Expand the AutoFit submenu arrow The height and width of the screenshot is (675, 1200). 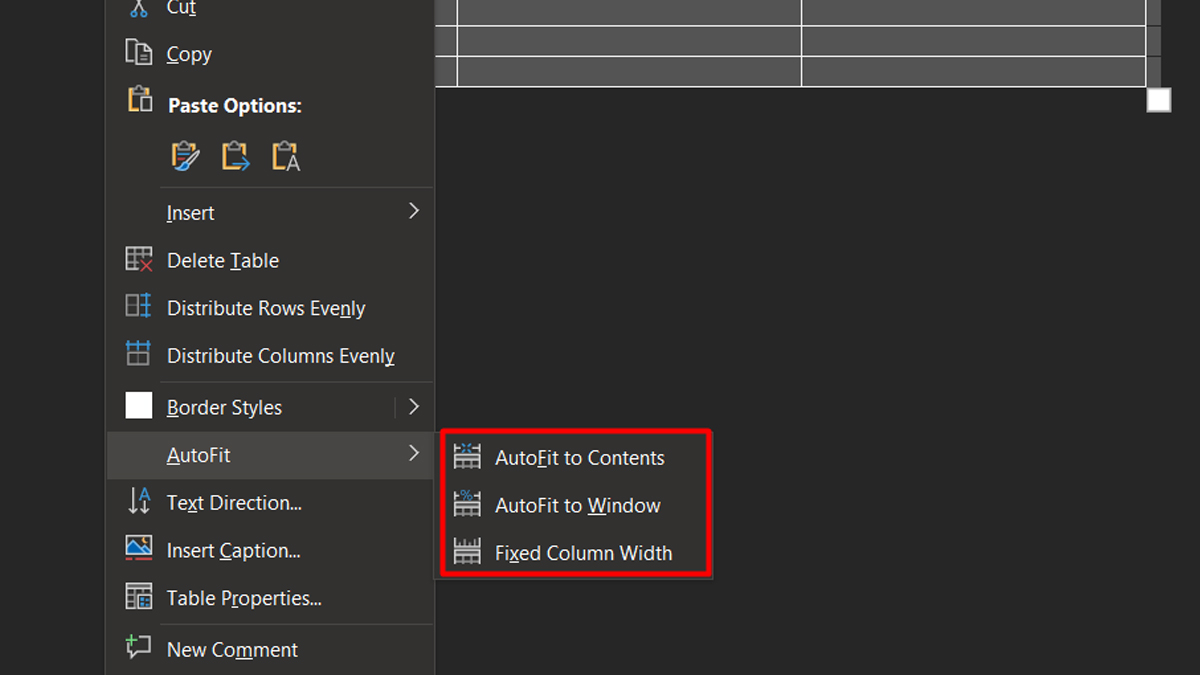pos(414,454)
